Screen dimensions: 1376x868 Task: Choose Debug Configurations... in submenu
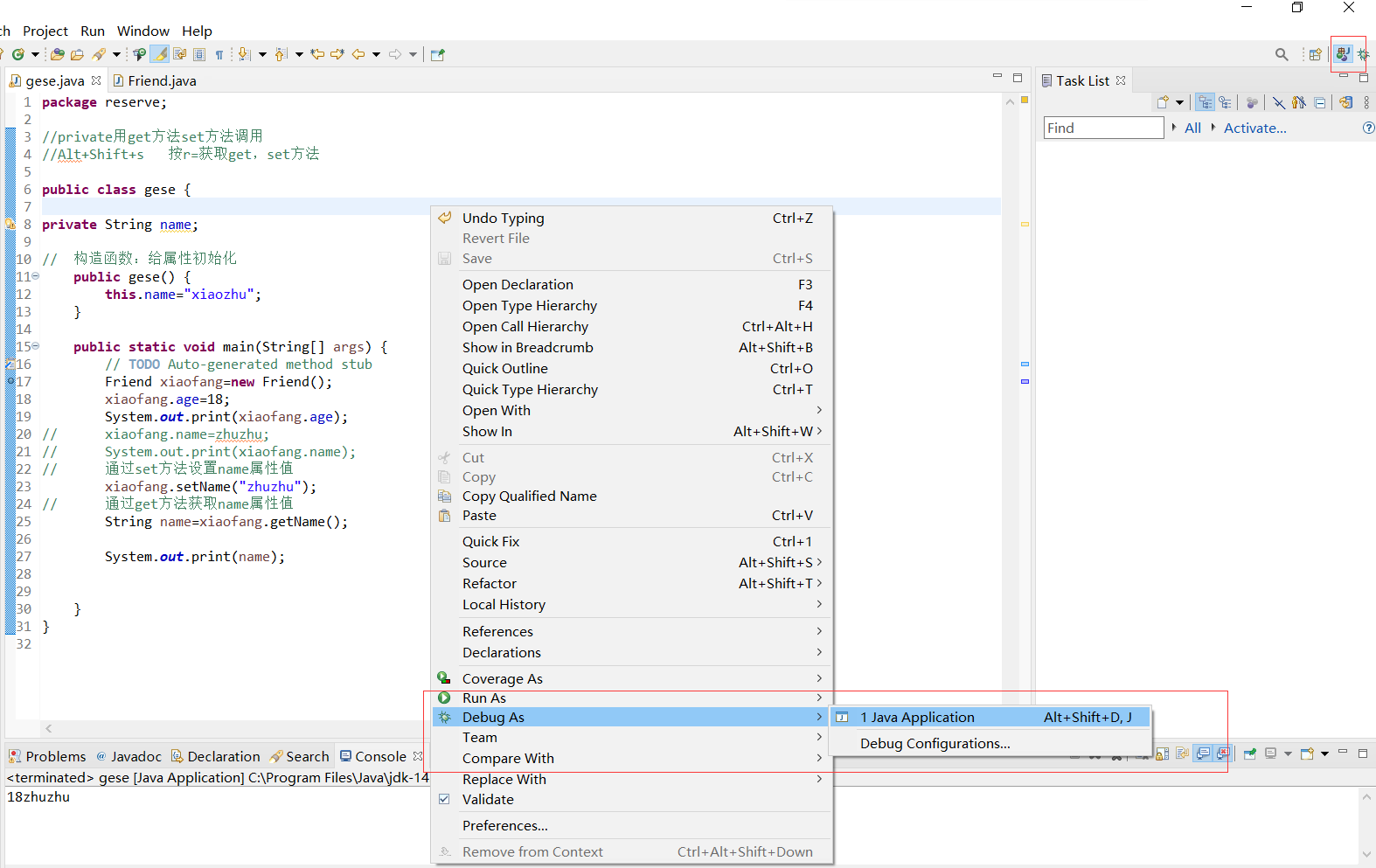pyautogui.click(x=989, y=744)
